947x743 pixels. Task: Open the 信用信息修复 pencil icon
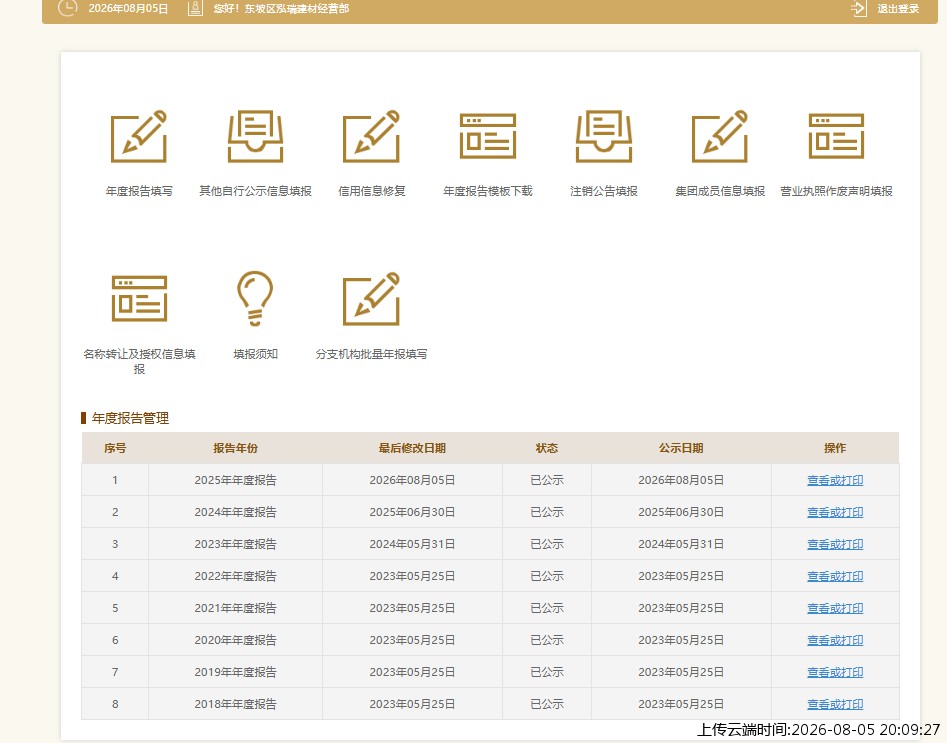[371, 137]
